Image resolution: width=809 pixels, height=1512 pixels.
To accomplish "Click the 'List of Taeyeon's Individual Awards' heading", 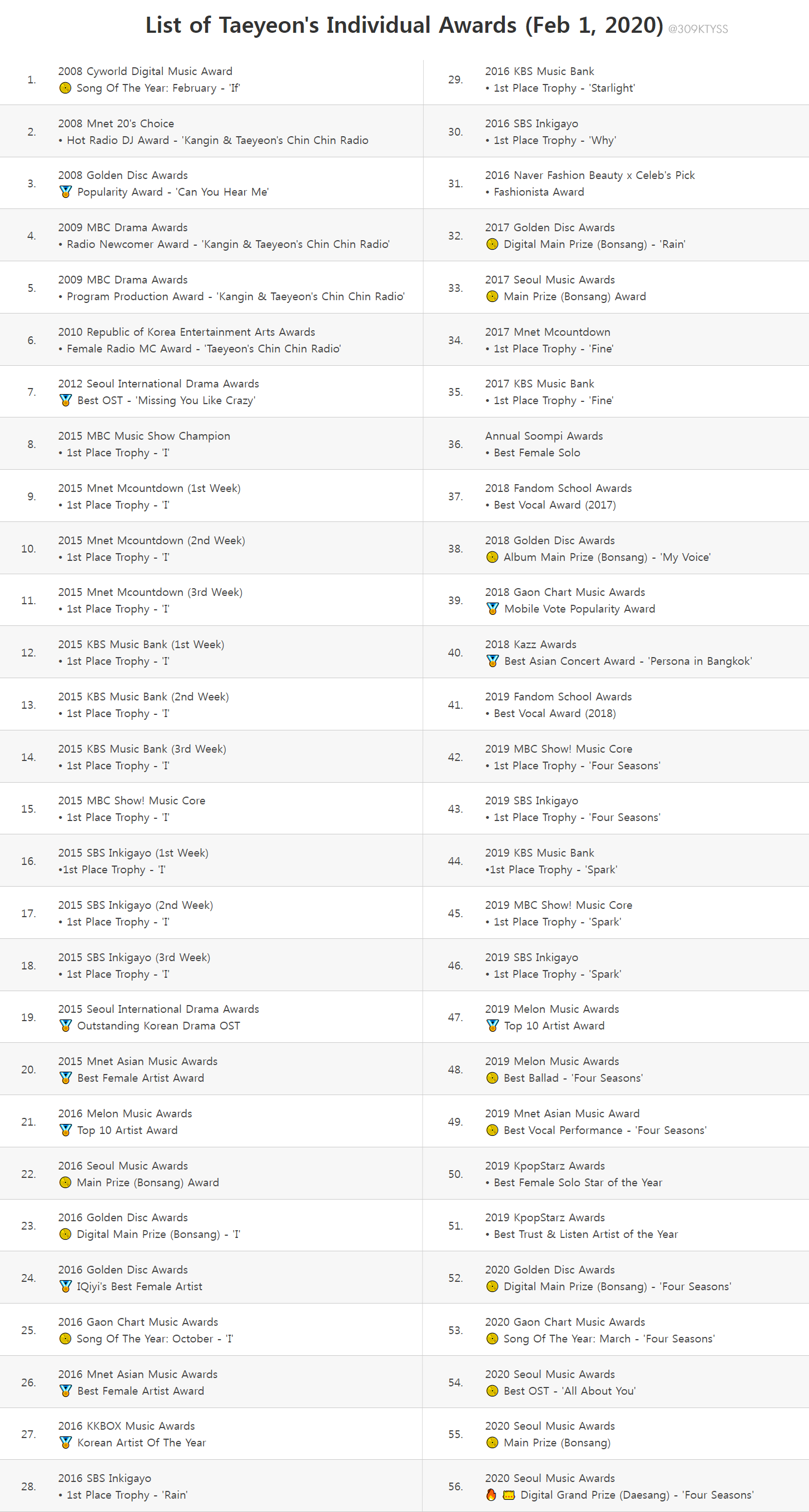I will (x=404, y=25).
